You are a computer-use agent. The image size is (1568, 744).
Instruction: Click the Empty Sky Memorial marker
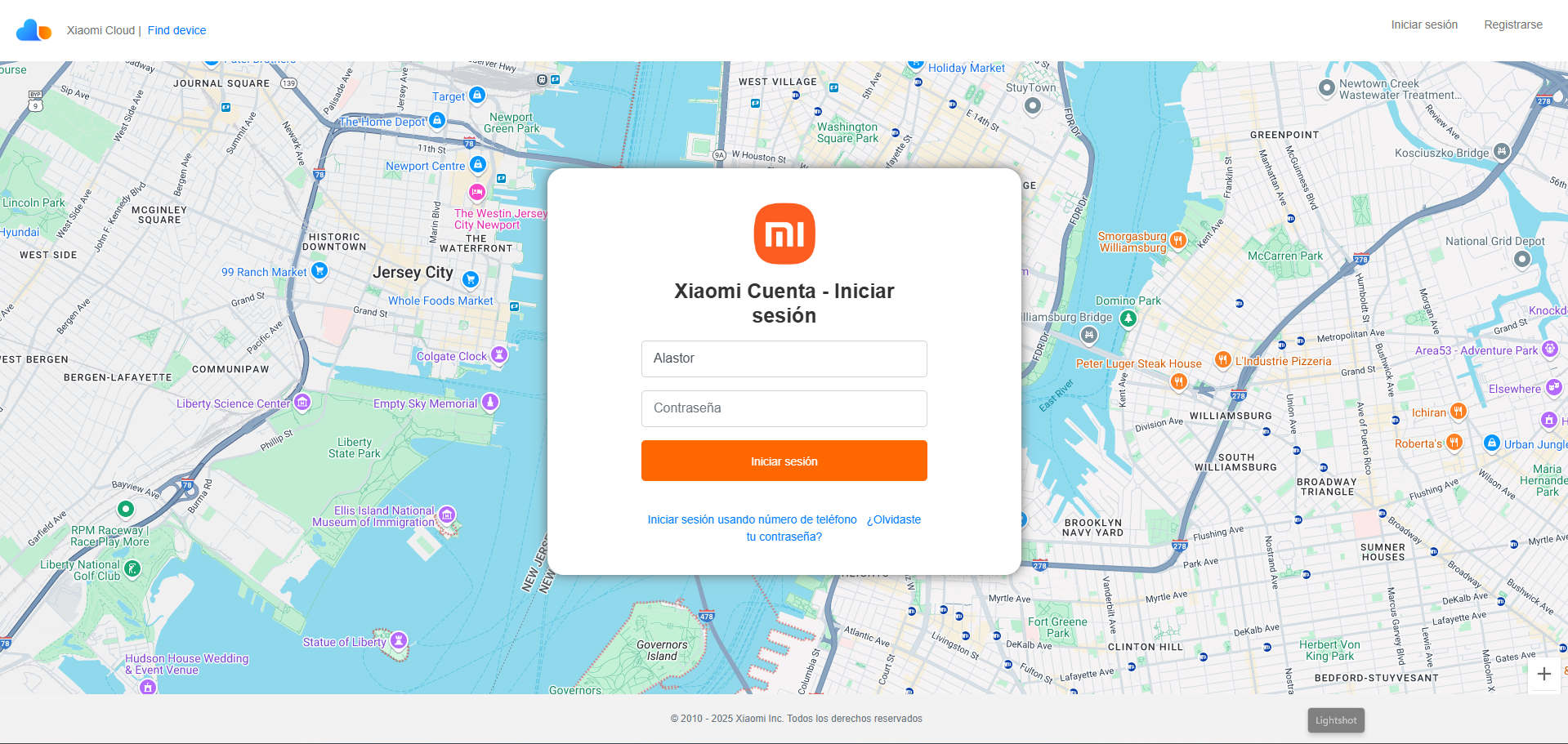(x=490, y=401)
